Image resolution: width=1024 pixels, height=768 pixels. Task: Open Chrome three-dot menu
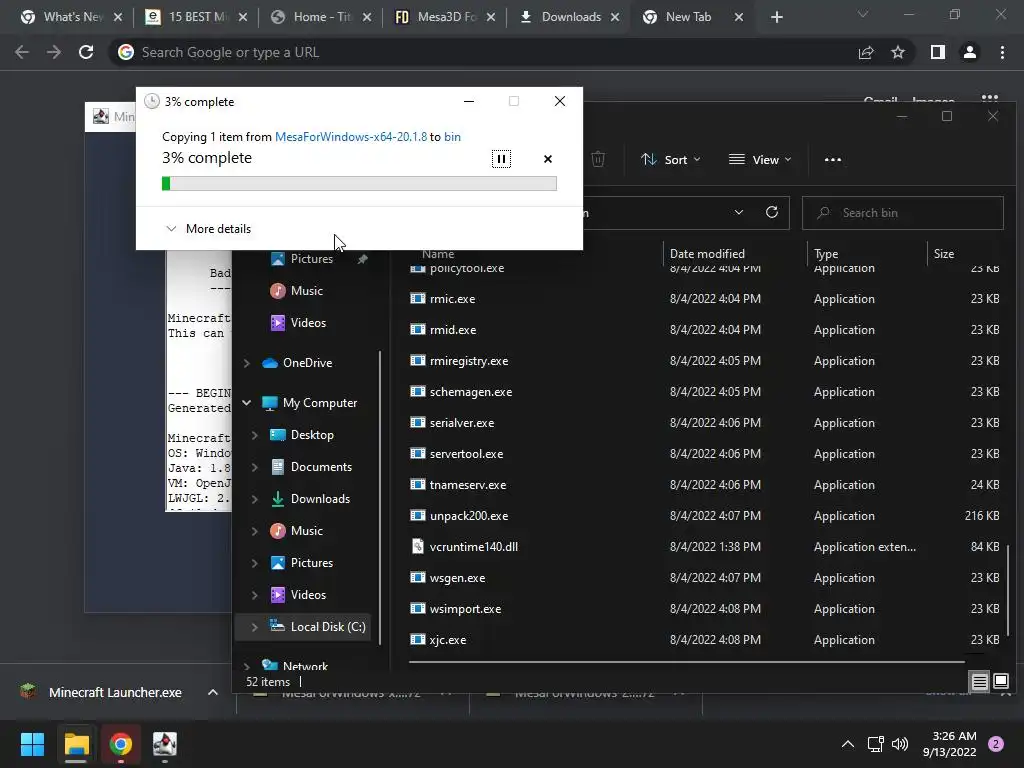pyautogui.click(x=1002, y=52)
